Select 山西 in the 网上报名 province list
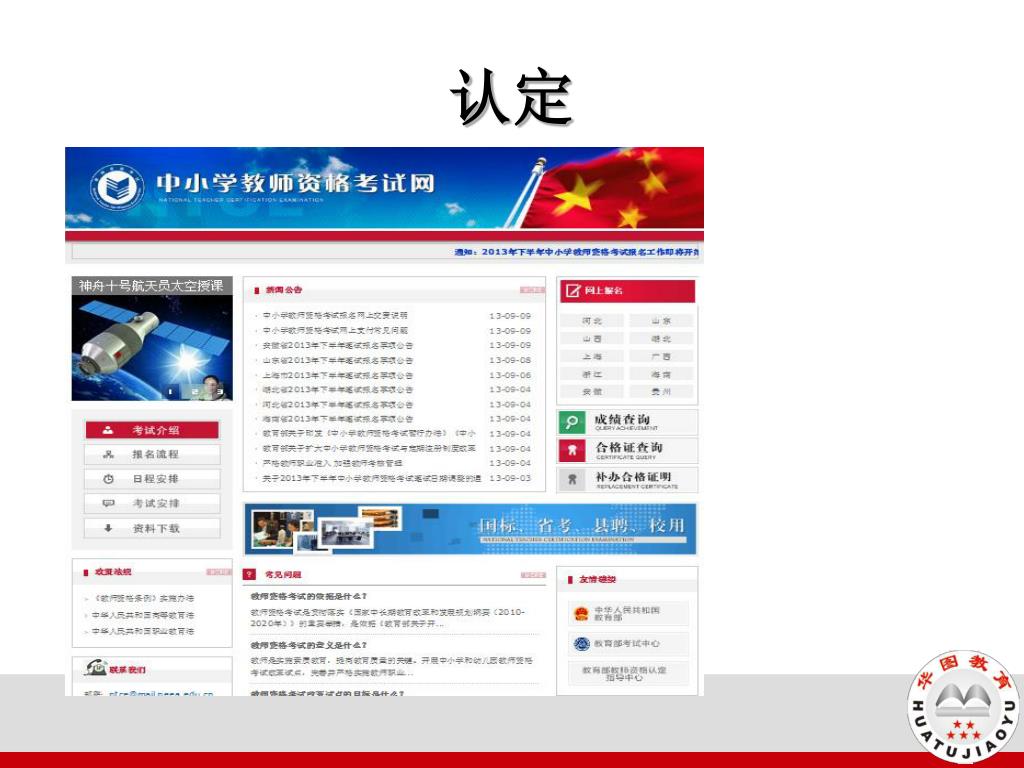 [592, 338]
